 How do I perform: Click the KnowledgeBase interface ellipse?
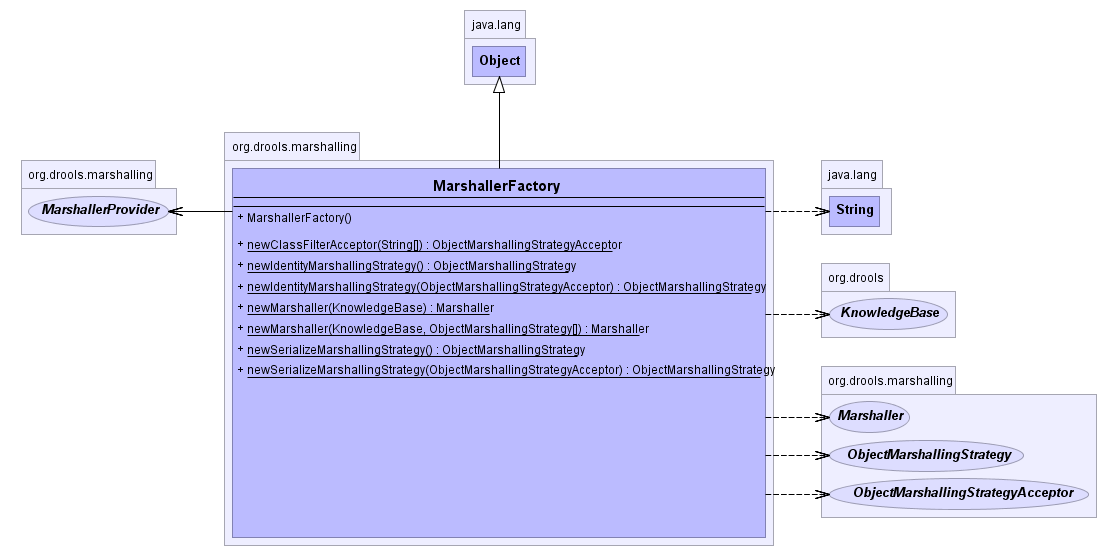889,314
